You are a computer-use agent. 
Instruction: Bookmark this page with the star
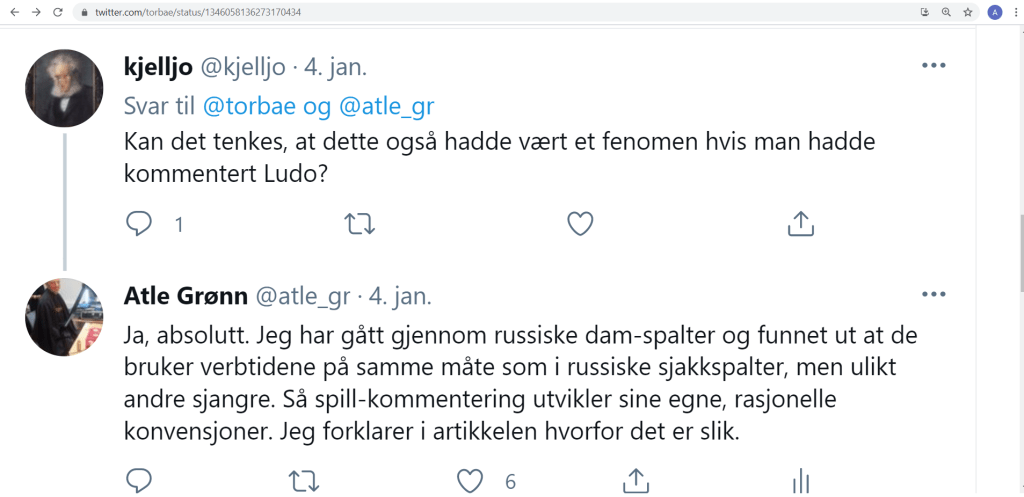click(968, 12)
